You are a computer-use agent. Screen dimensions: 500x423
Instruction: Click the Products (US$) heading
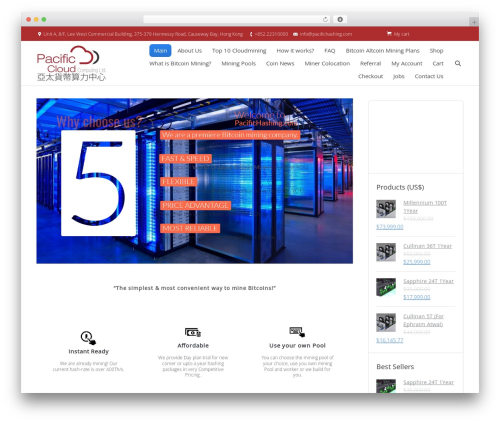pyautogui.click(x=400, y=187)
